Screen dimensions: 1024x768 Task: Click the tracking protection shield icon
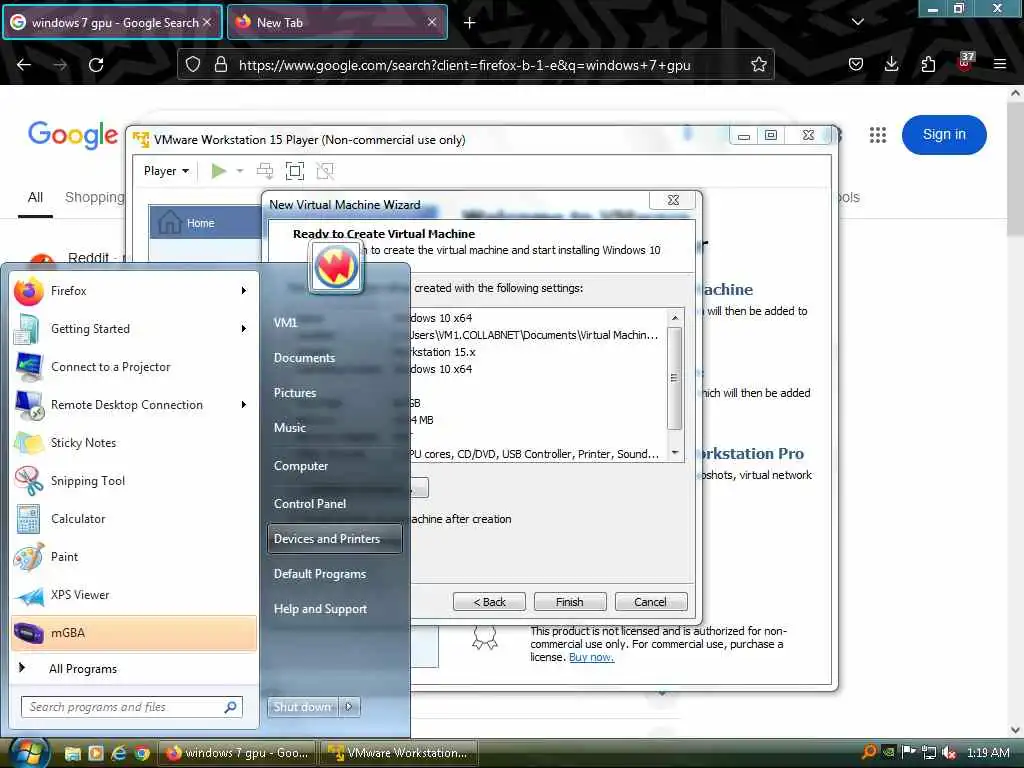click(x=193, y=65)
